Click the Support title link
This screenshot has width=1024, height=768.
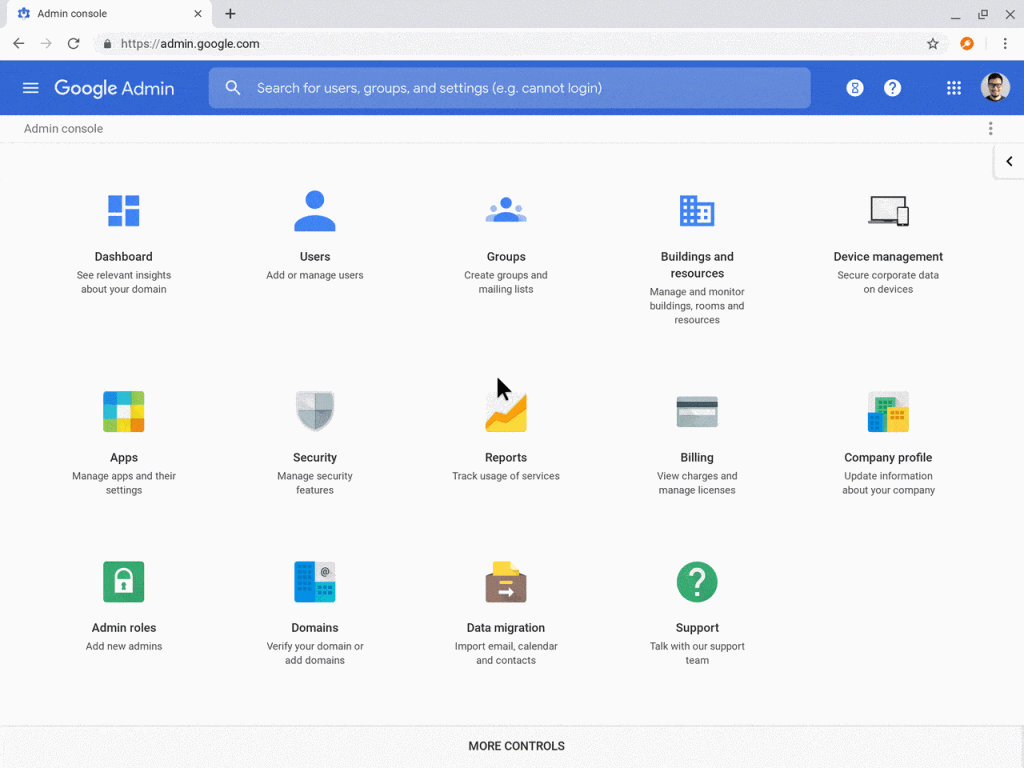[697, 628]
